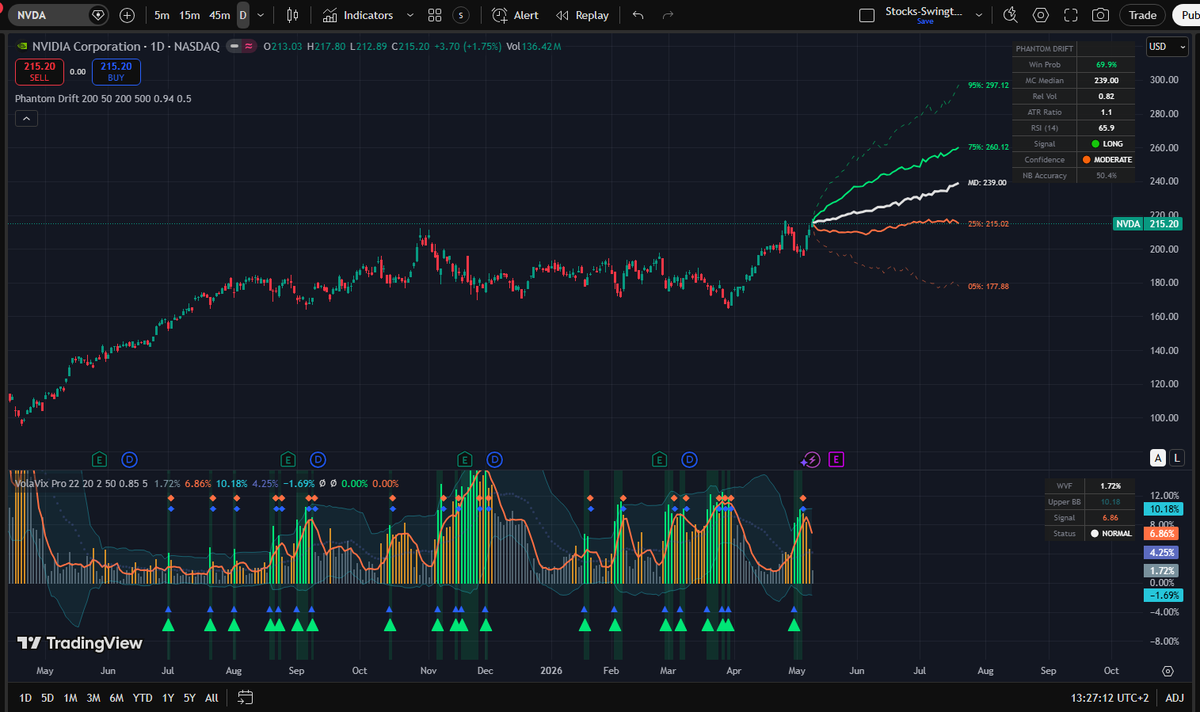Screen dimensions: 1200x712
Task: Select the 3M range
Action: click(93, 697)
